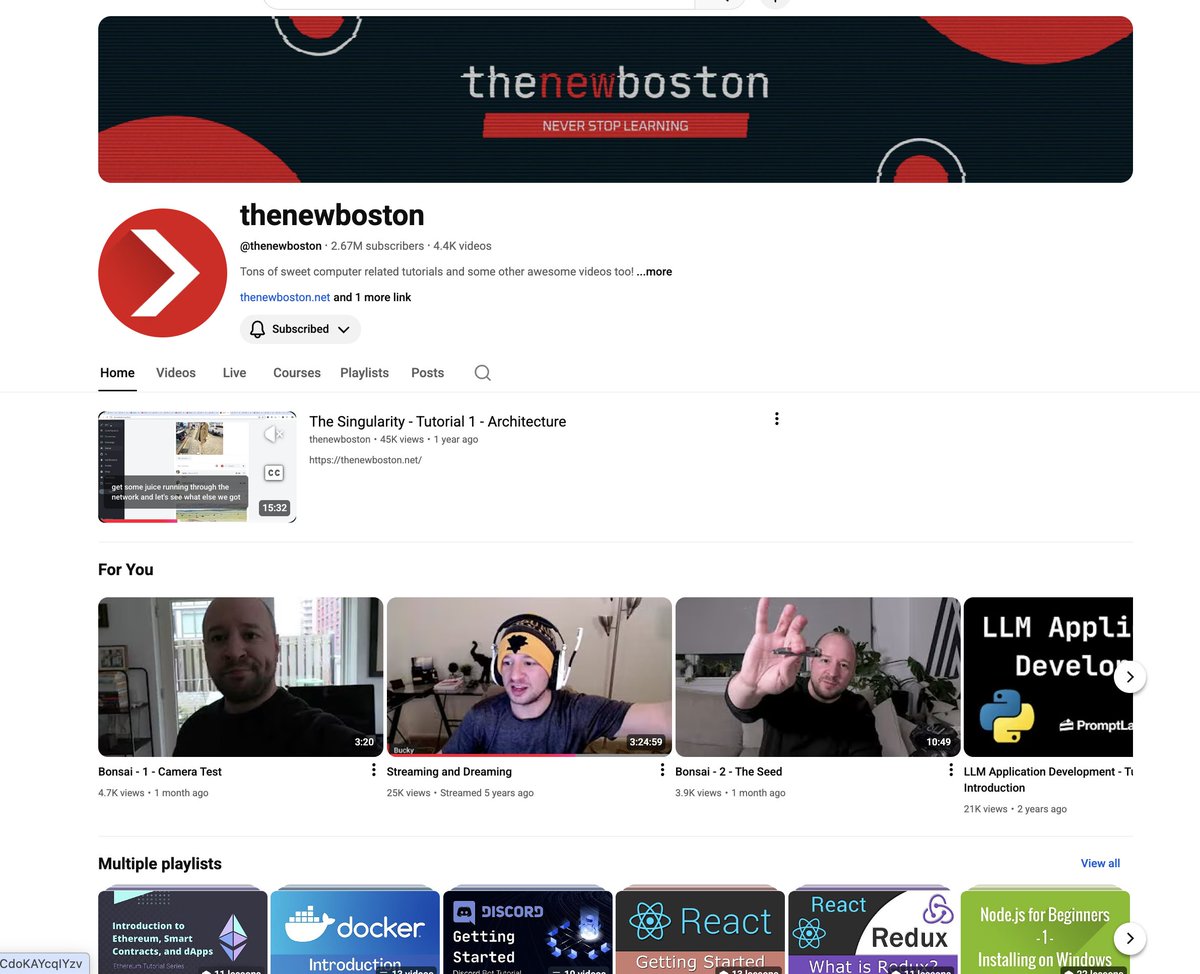
Task: Click the red progress bar on featured video
Action: point(138,521)
